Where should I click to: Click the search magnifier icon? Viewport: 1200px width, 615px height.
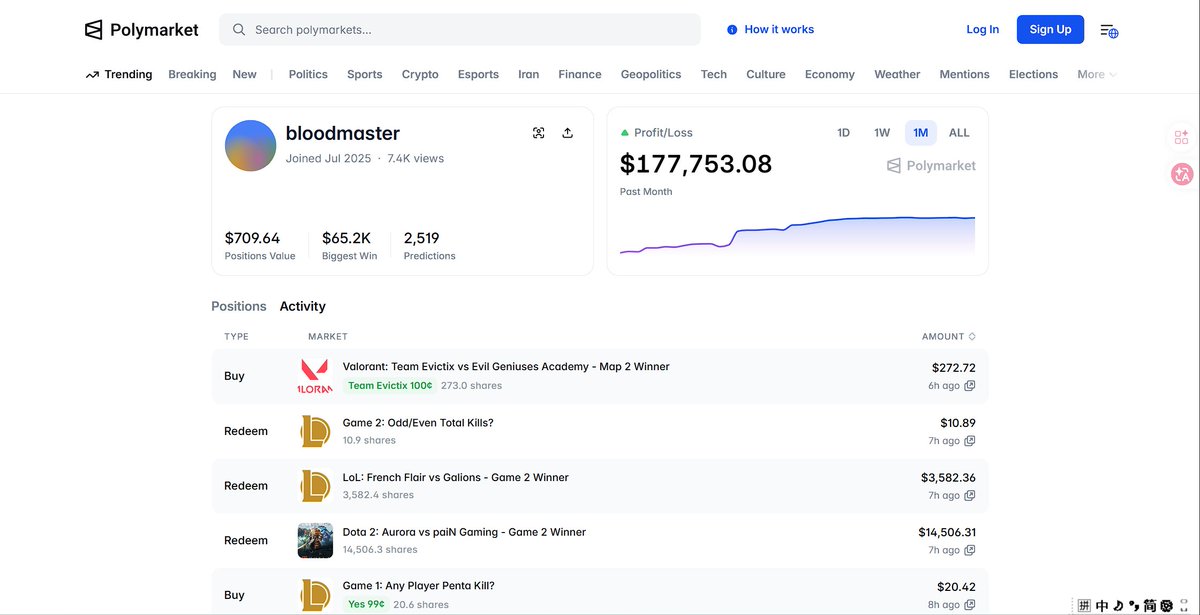(x=239, y=30)
